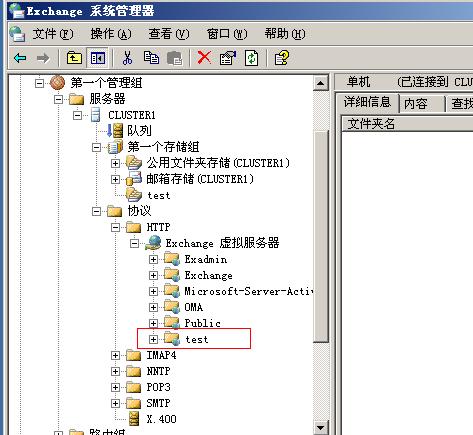Expand the 邮箱存储 (CLUSTER1) node
Screen dimensions: 473x435
pyautogui.click(x=115, y=179)
